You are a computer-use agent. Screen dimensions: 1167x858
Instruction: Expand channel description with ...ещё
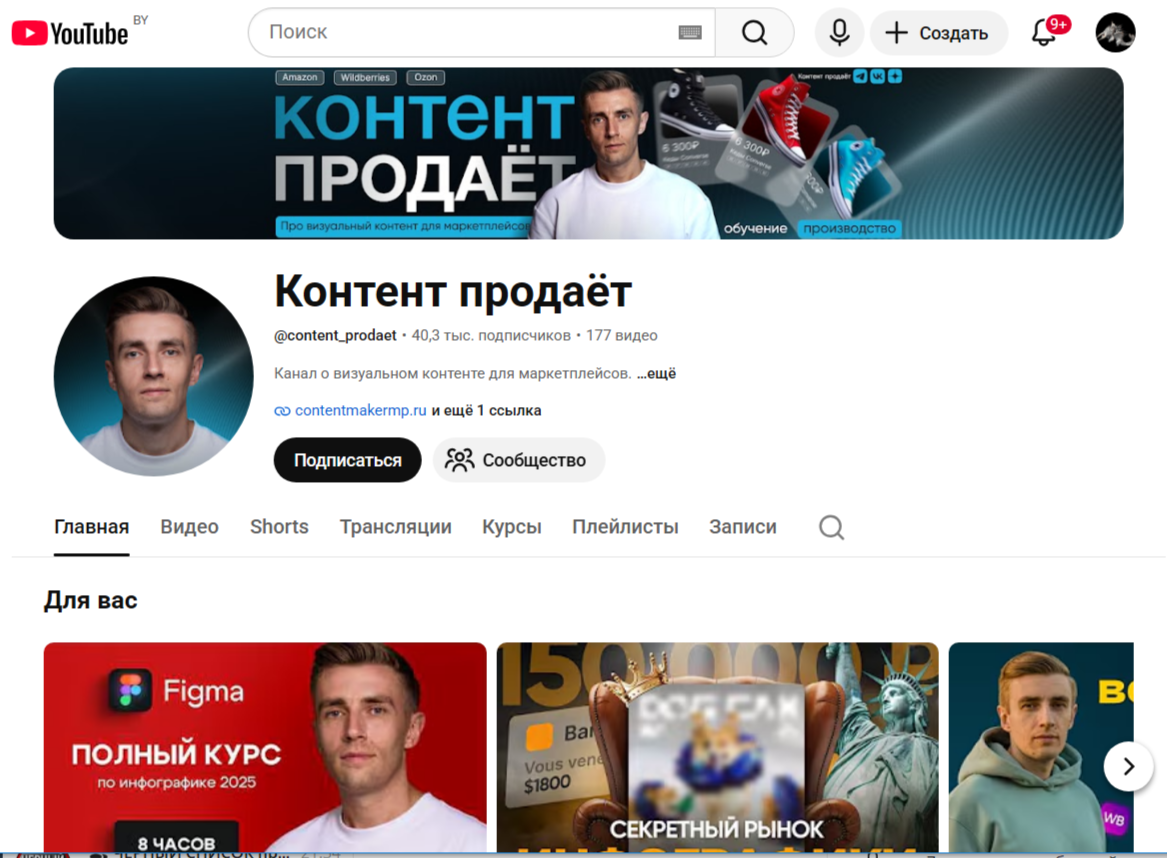[x=656, y=374]
